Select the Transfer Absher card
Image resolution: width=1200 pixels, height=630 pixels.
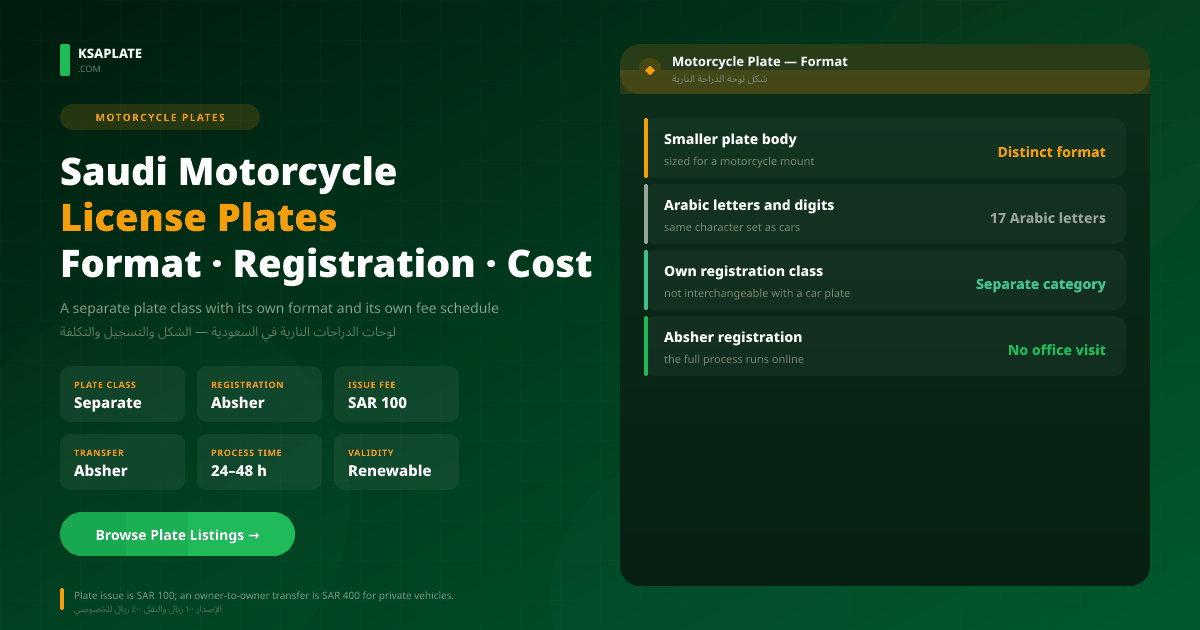tap(122, 462)
